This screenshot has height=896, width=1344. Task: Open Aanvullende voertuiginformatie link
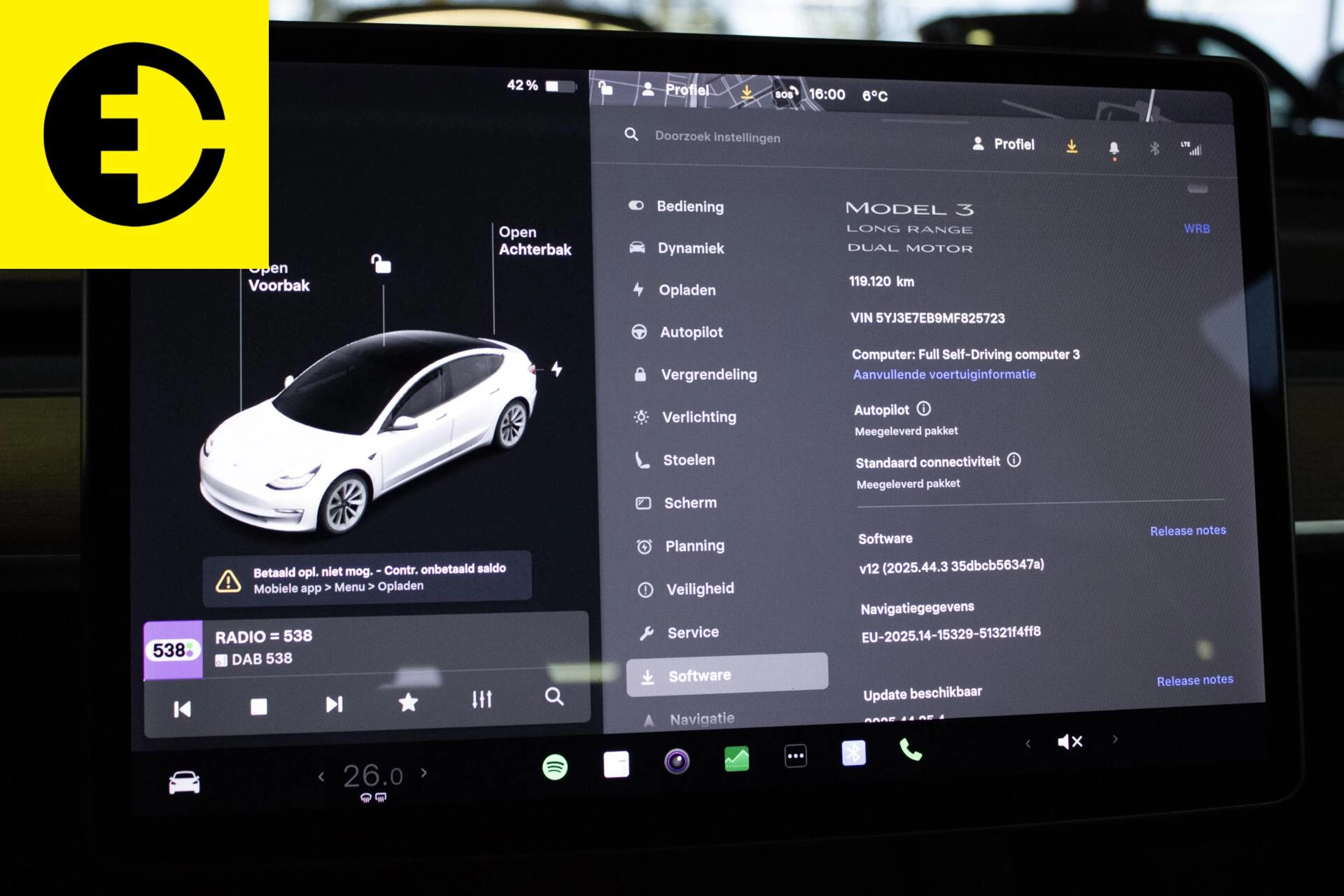coord(944,374)
